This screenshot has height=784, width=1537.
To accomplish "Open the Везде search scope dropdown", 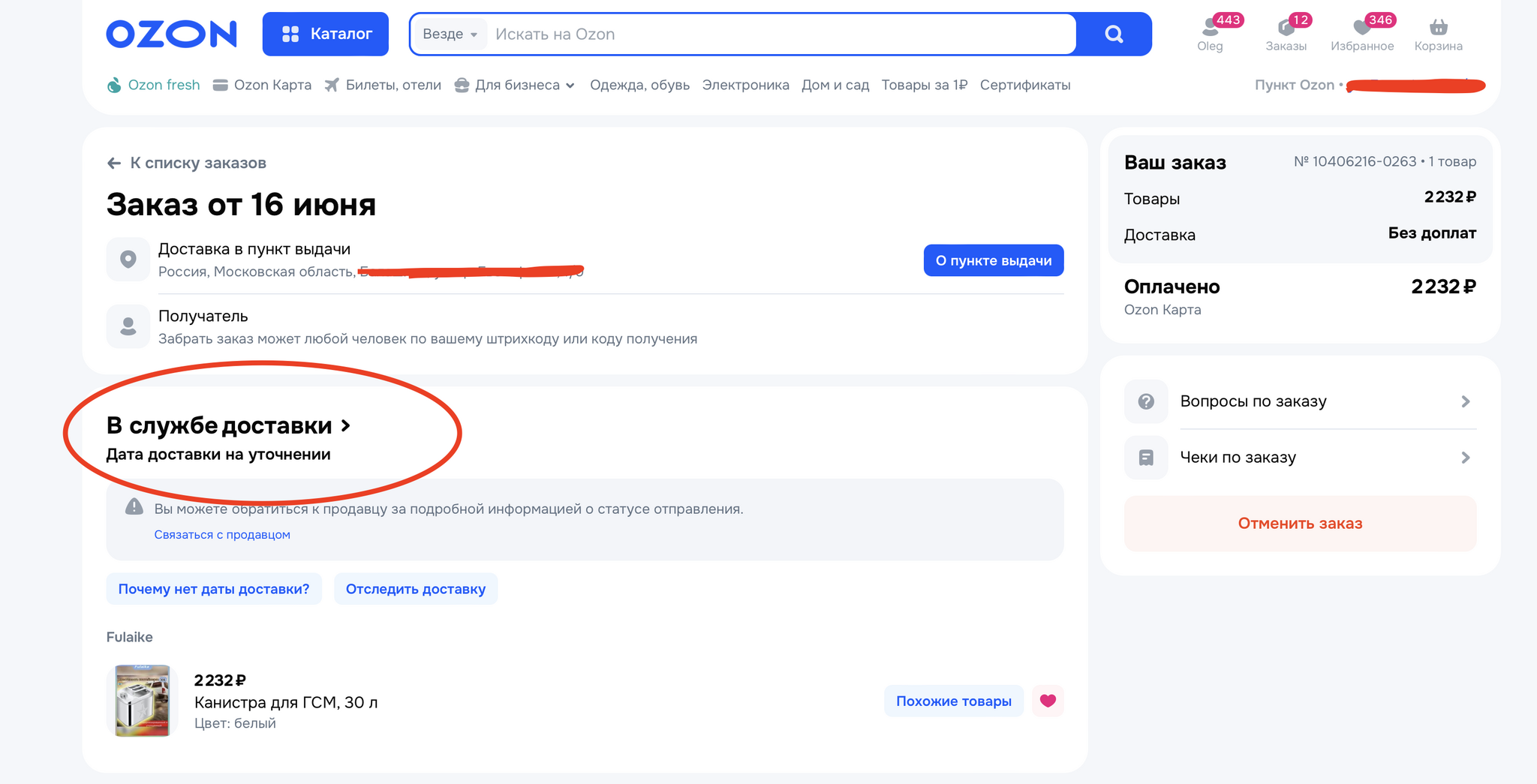I will pyautogui.click(x=450, y=34).
